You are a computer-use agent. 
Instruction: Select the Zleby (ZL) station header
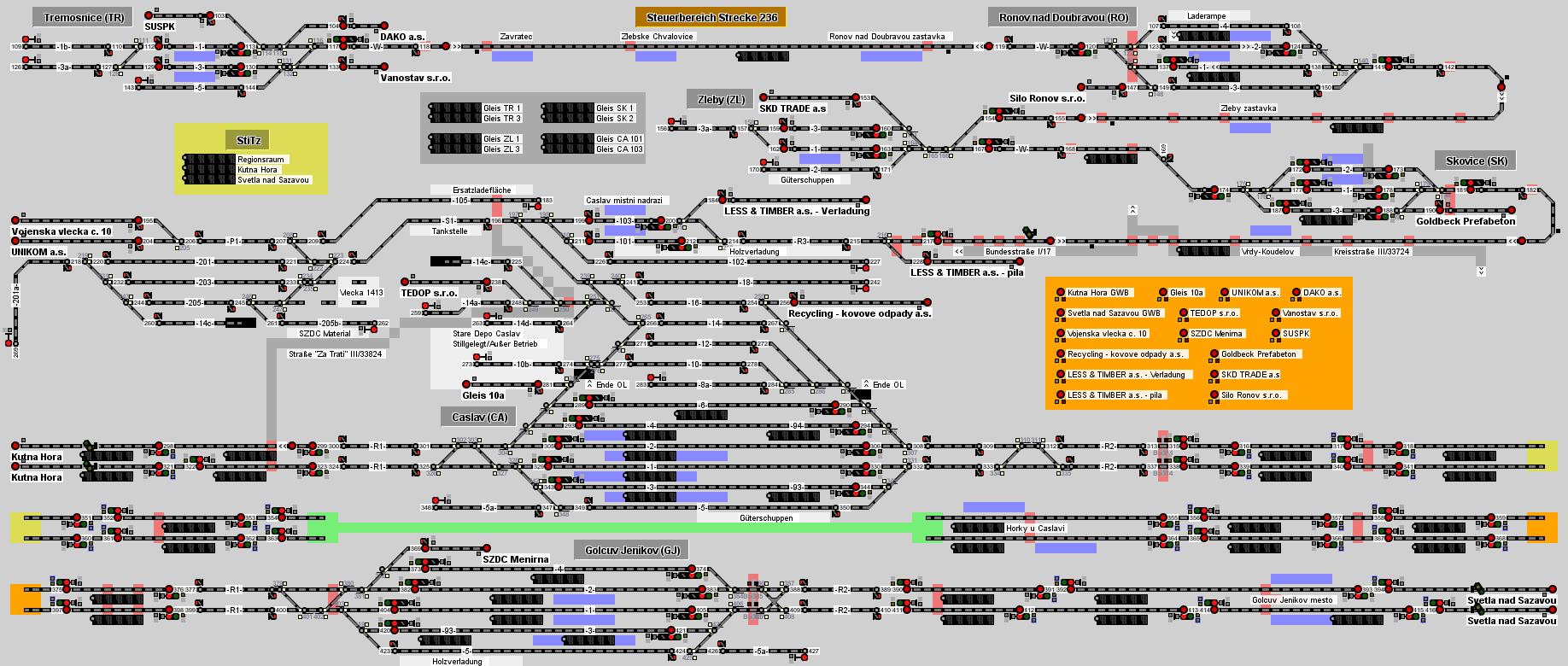(721, 99)
